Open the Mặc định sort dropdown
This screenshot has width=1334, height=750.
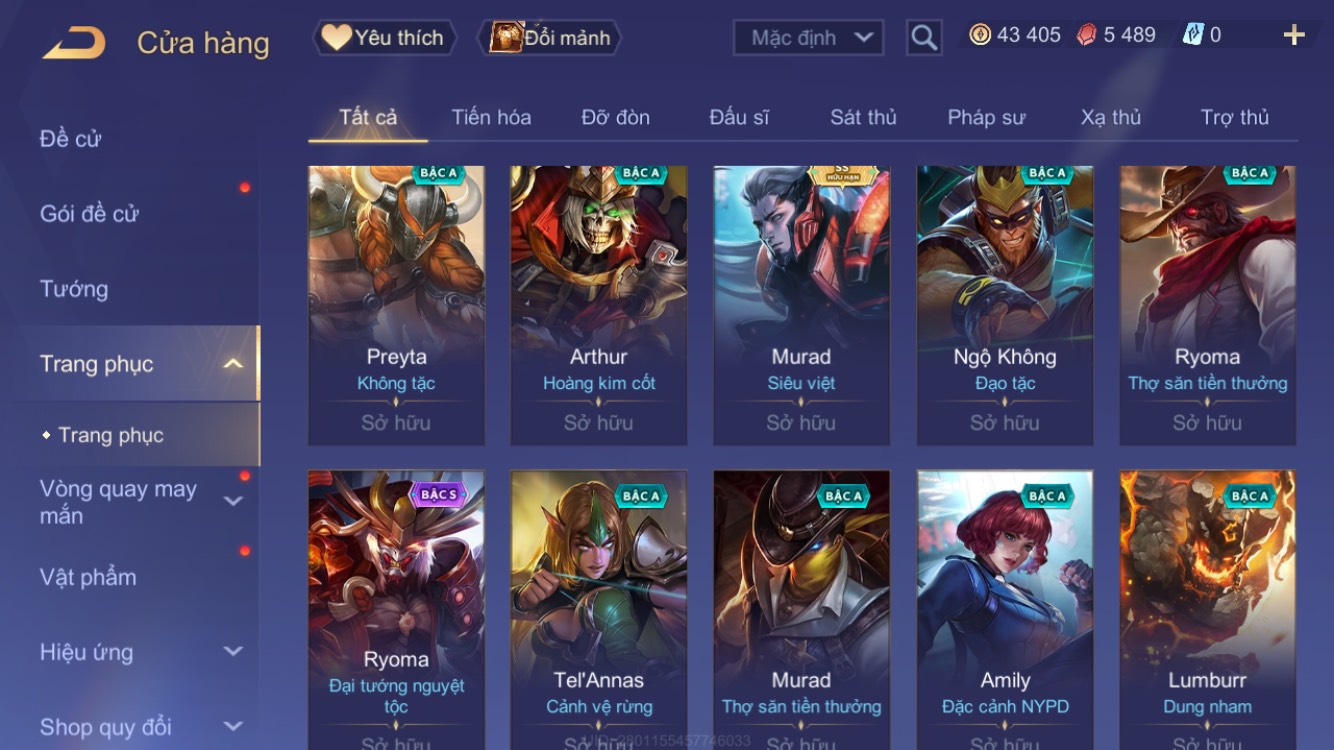pyautogui.click(x=808, y=38)
